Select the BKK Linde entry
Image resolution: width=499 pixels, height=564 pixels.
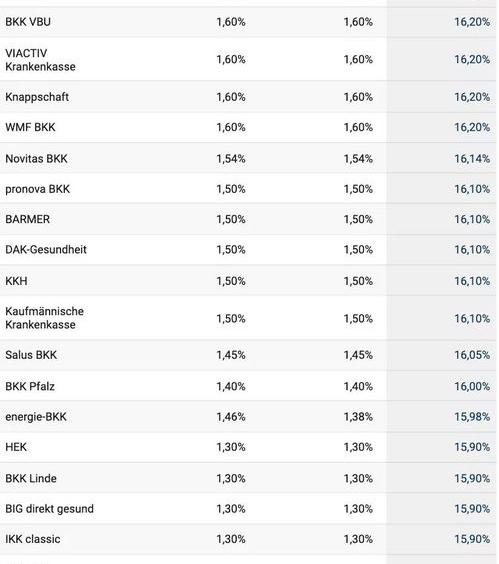tap(31, 479)
